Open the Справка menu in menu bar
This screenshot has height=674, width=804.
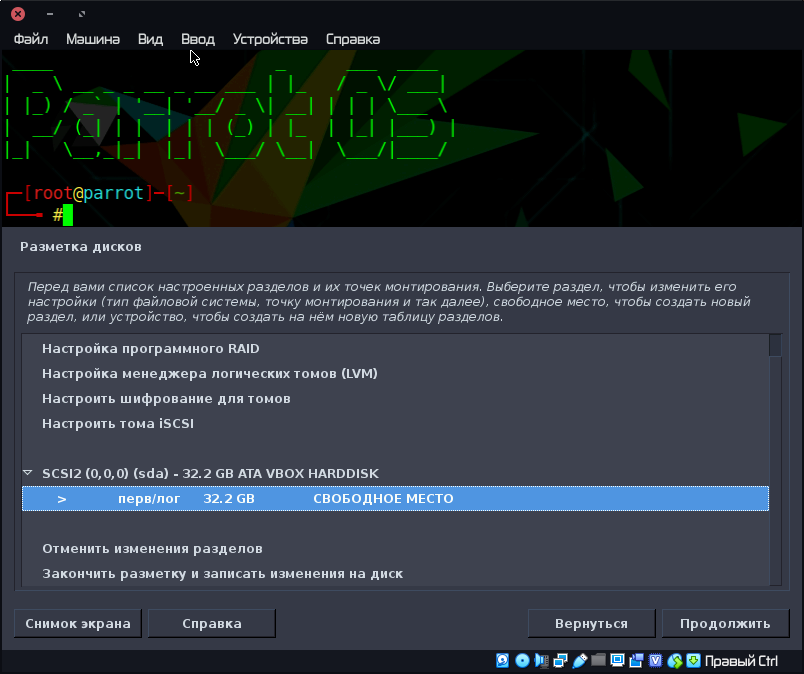pyautogui.click(x=353, y=39)
